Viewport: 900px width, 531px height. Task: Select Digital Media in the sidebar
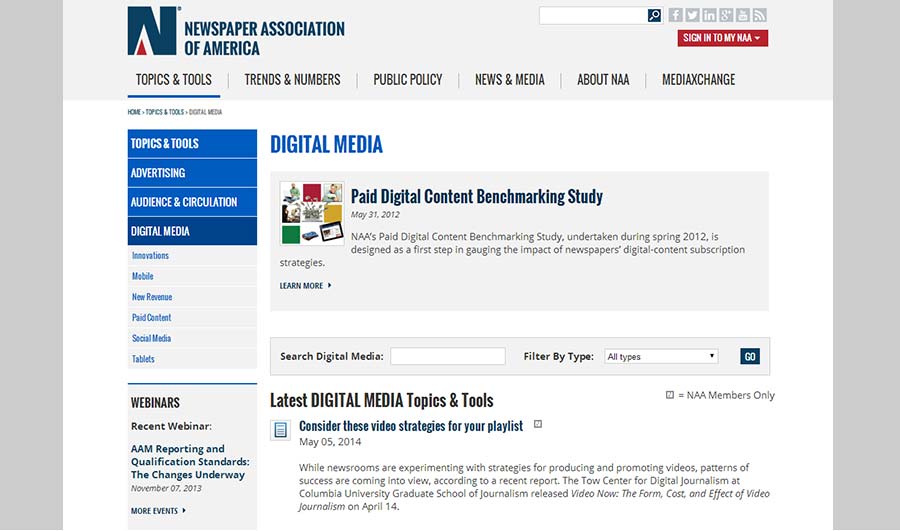click(x=192, y=231)
